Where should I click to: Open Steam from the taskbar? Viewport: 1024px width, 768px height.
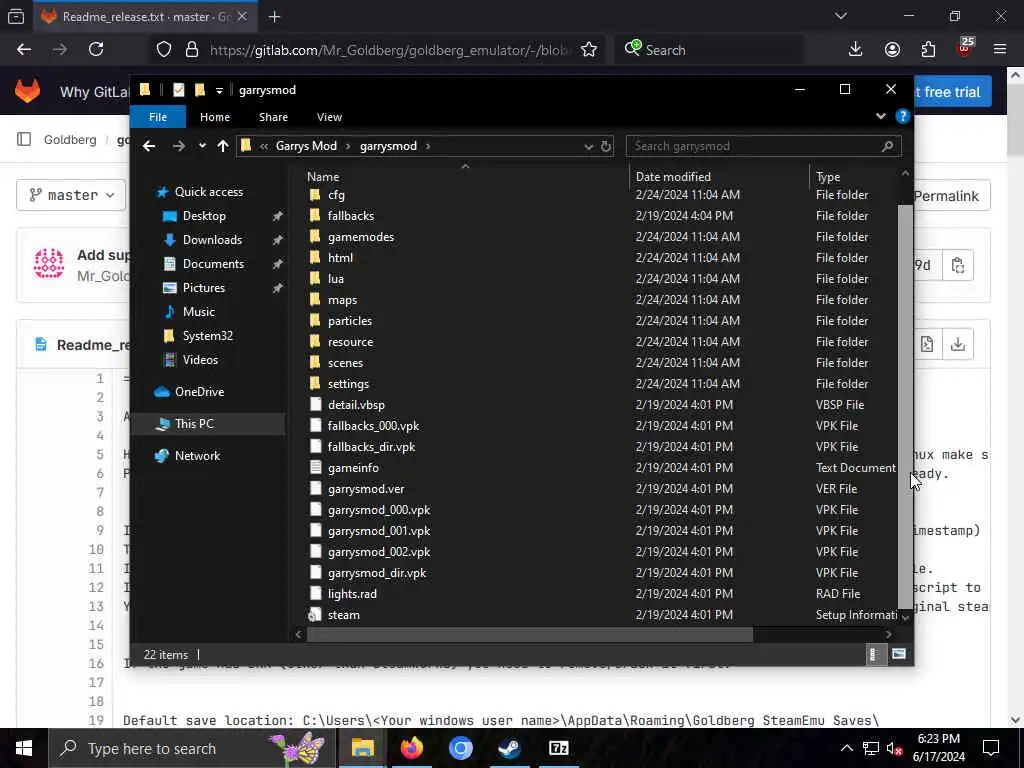(509, 748)
